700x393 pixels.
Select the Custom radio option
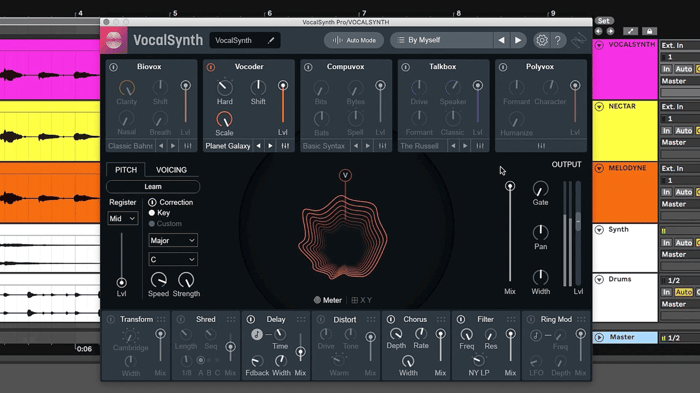click(x=152, y=224)
